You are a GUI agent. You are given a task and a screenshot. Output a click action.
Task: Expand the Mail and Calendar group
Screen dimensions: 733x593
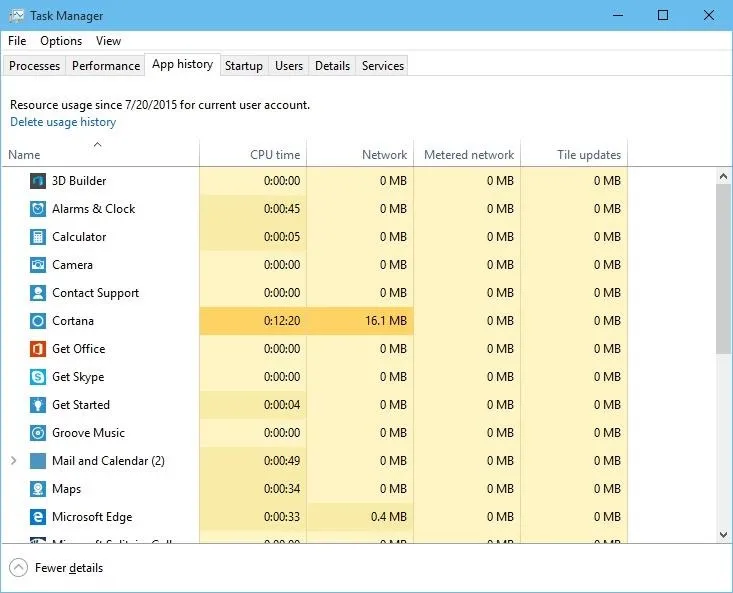click(14, 461)
